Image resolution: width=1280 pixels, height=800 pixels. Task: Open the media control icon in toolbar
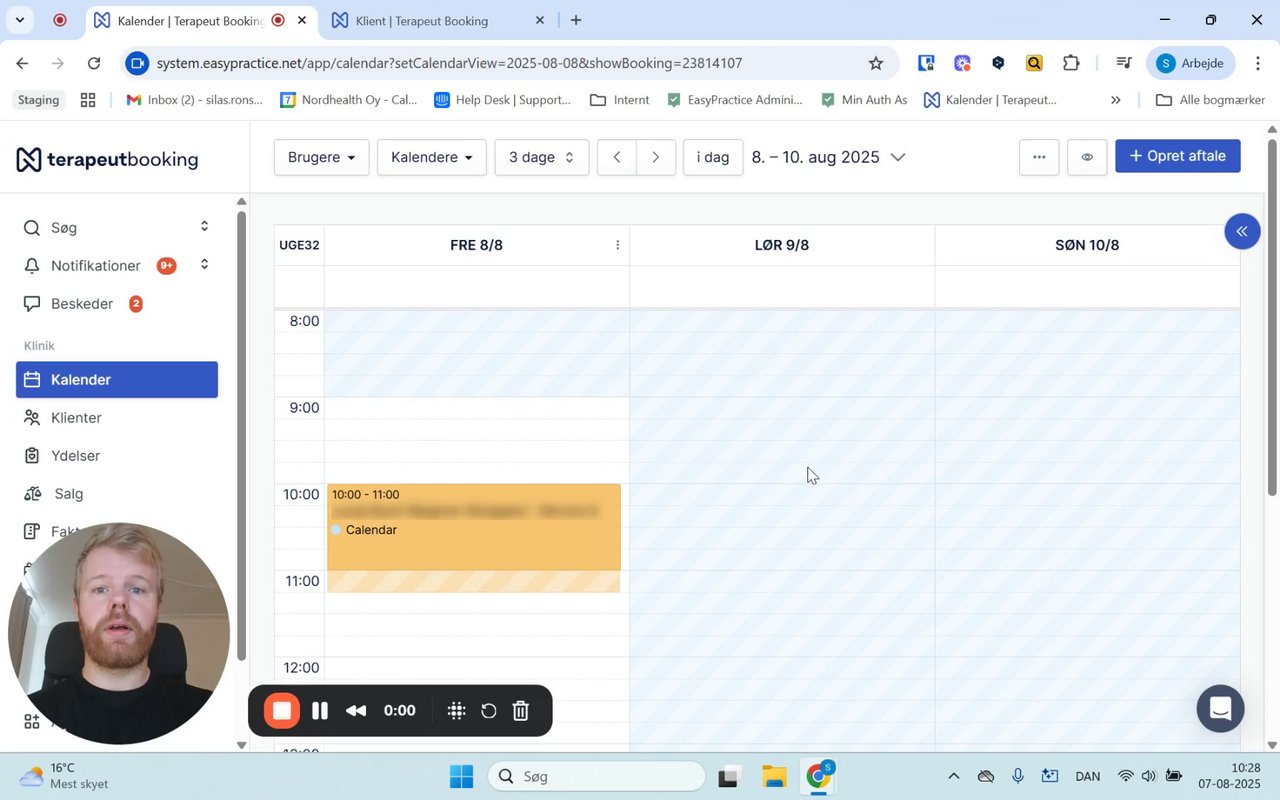coord(1124,63)
